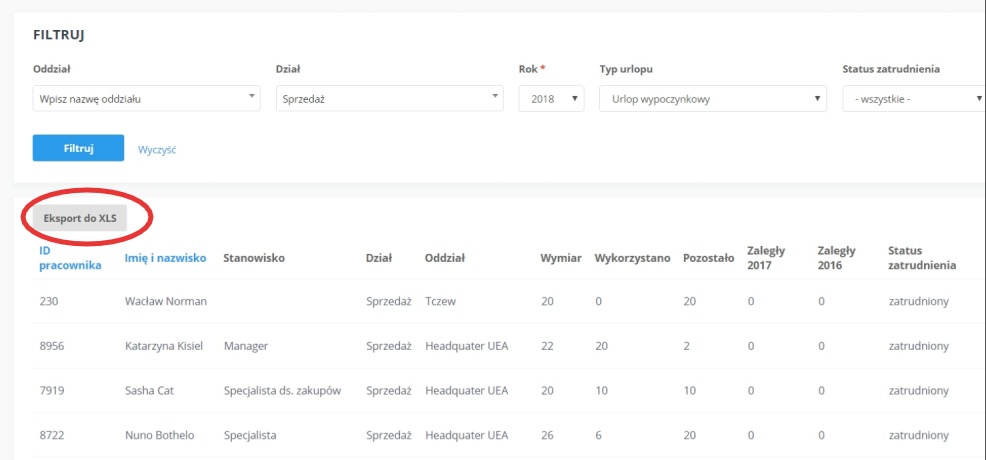
Task: Click on employee Sasha Cat
Action: (149, 390)
